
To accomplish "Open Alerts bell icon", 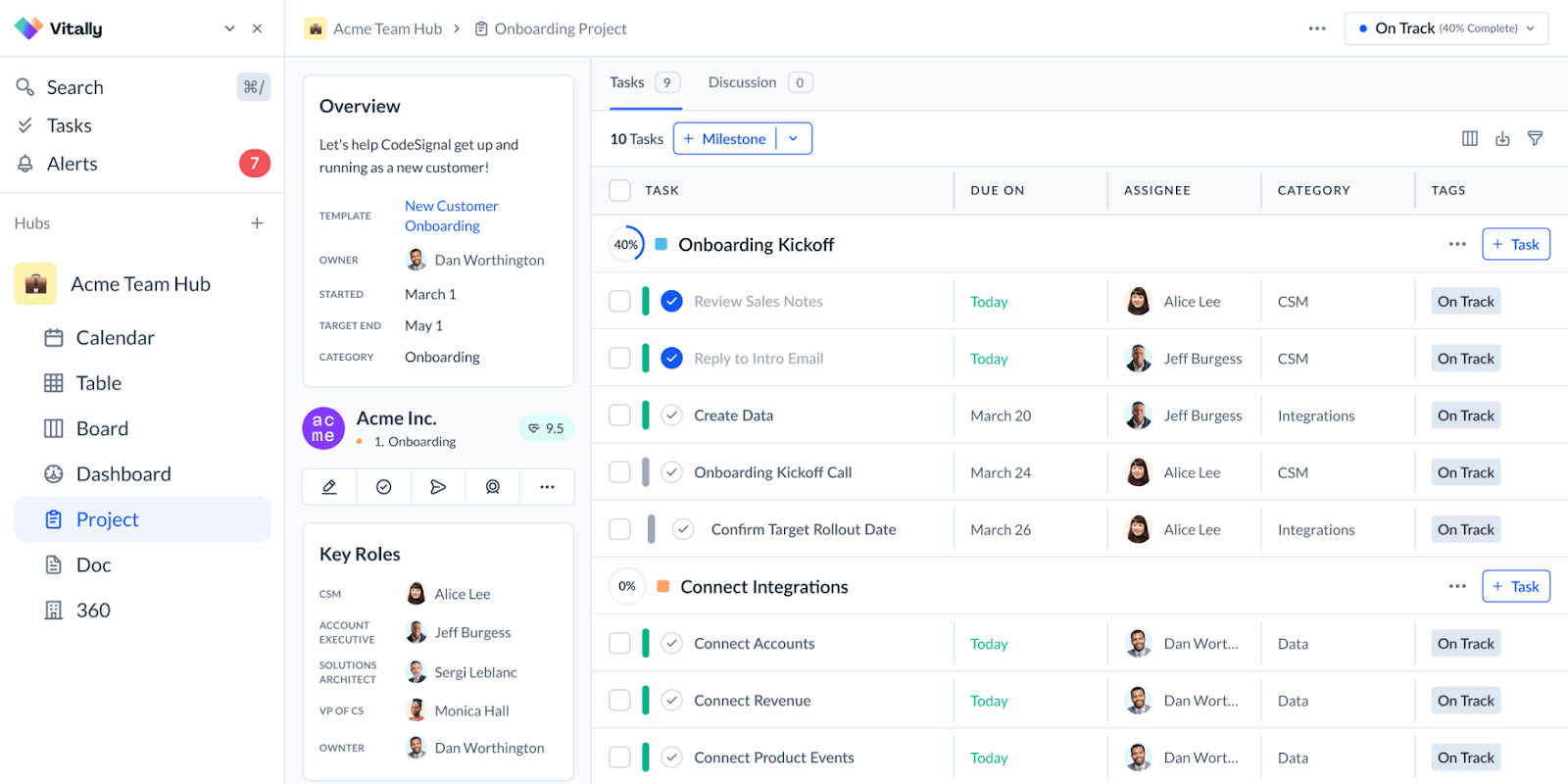I will click(25, 164).
